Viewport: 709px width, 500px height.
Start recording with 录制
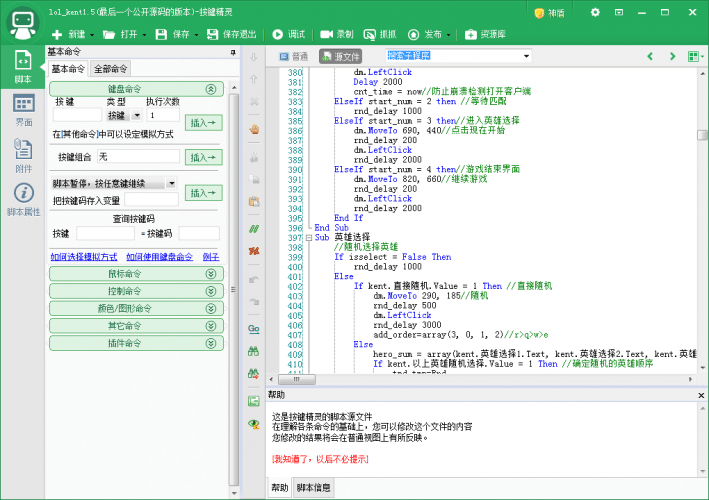click(337, 34)
